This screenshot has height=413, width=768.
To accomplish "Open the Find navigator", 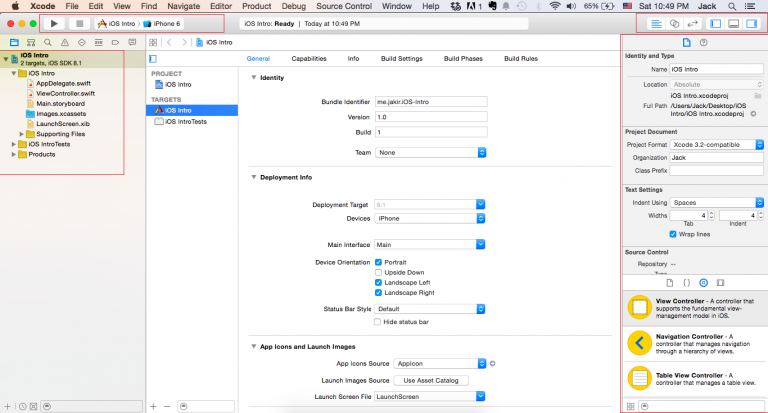I will click(x=47, y=43).
